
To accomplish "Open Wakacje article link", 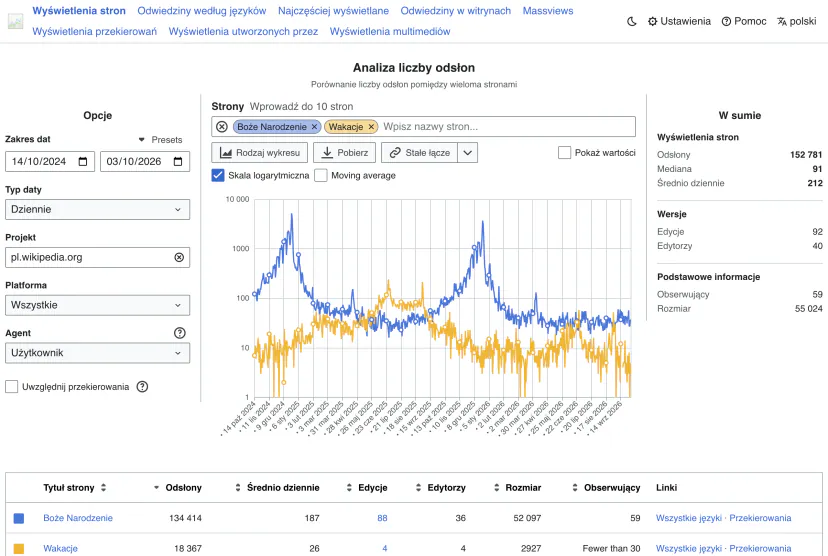I will [x=60, y=548].
